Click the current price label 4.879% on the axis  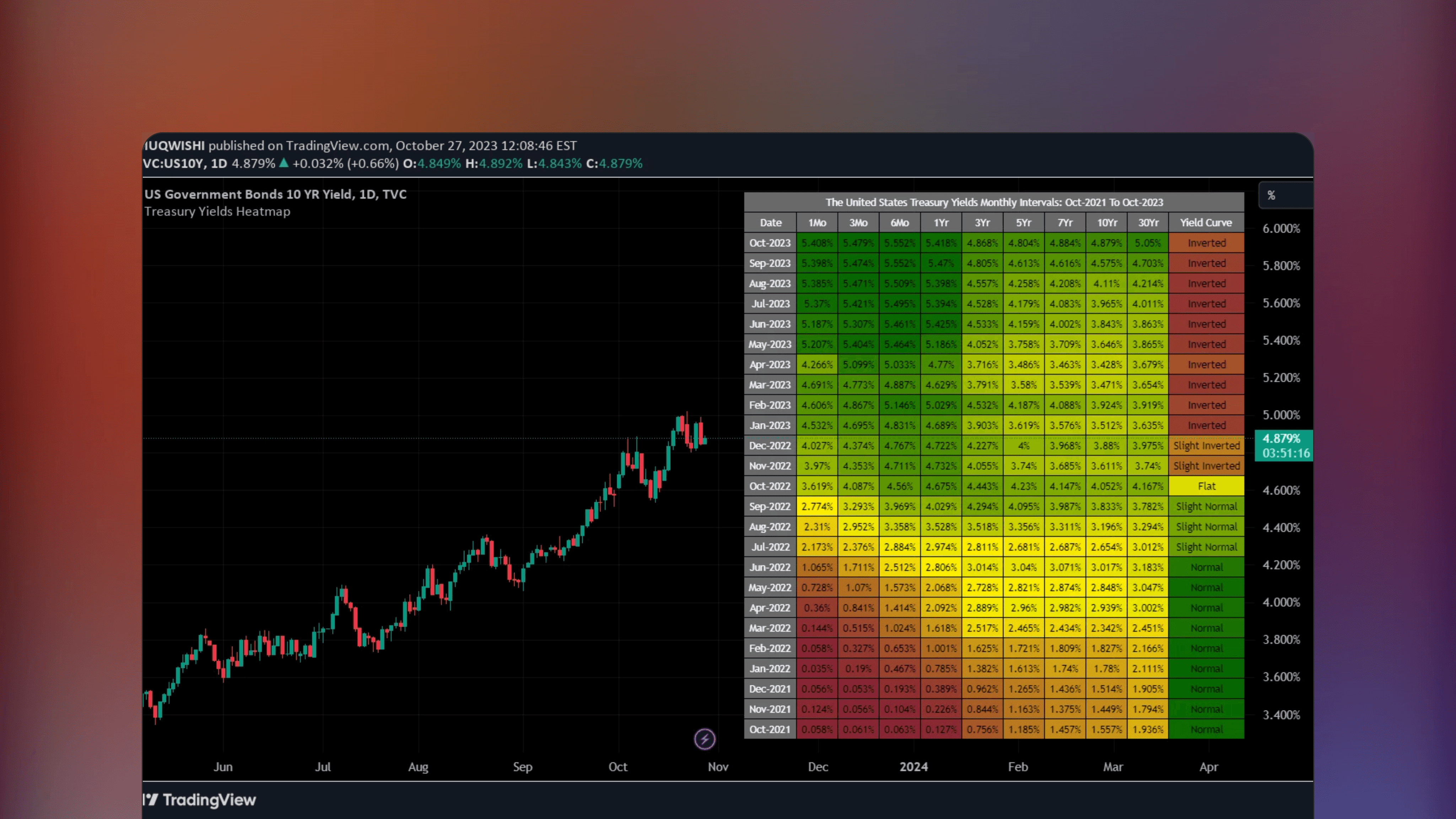(1284, 445)
